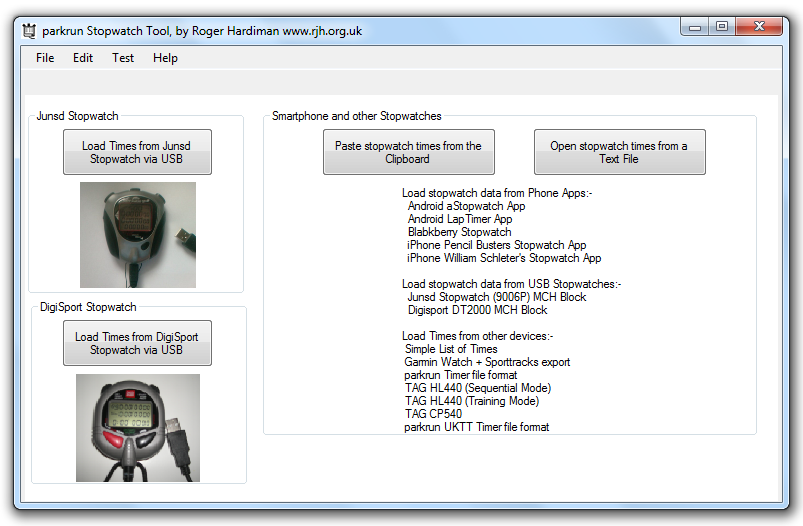Click the window title bar text
This screenshot has width=803, height=526.
click(x=202, y=31)
